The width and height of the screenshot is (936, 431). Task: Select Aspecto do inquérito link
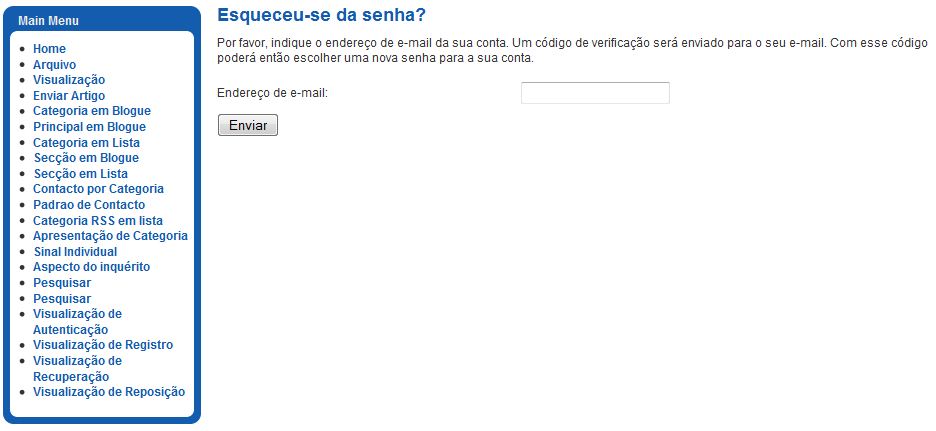coord(91,267)
